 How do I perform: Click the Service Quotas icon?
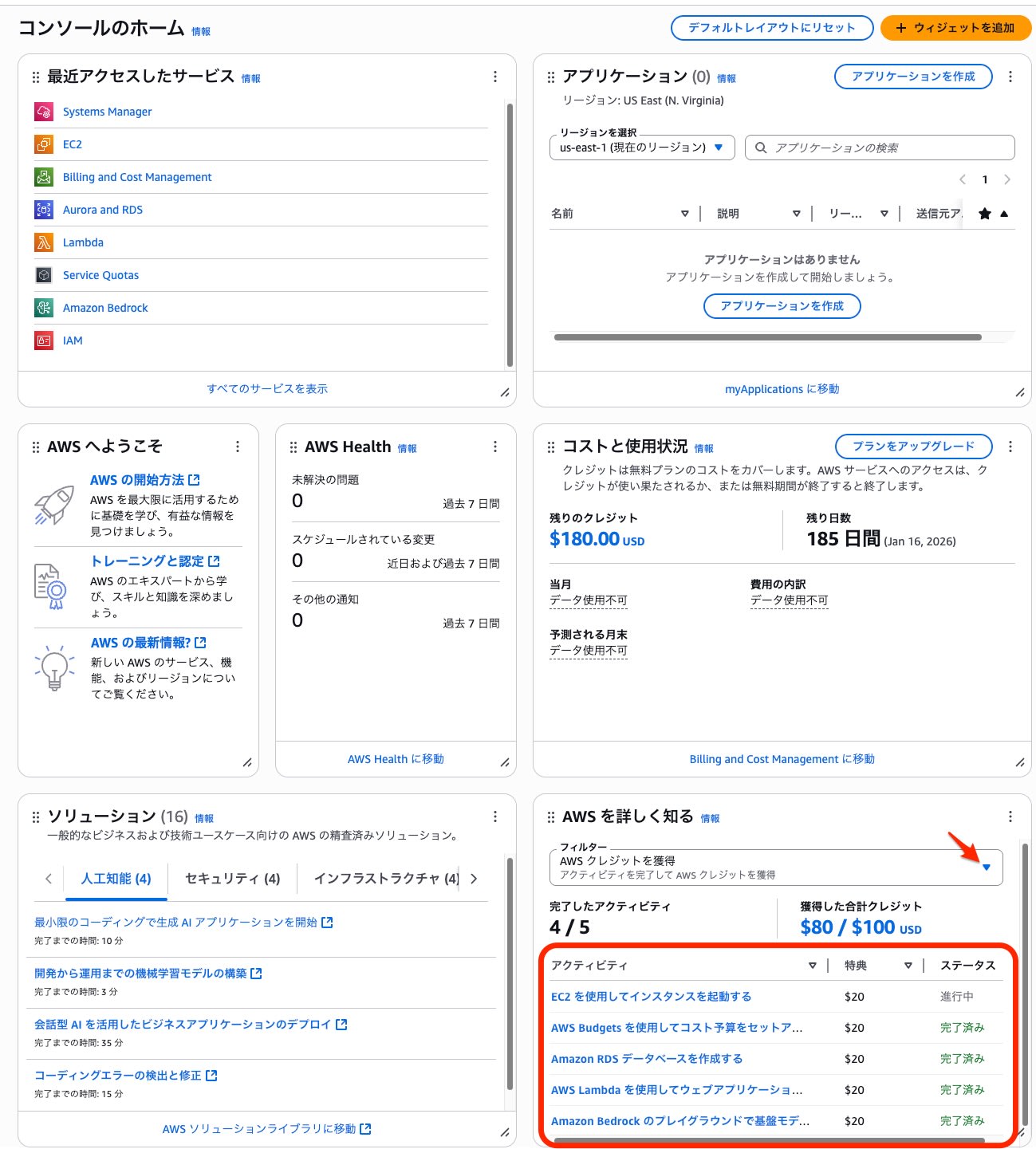pos(44,275)
